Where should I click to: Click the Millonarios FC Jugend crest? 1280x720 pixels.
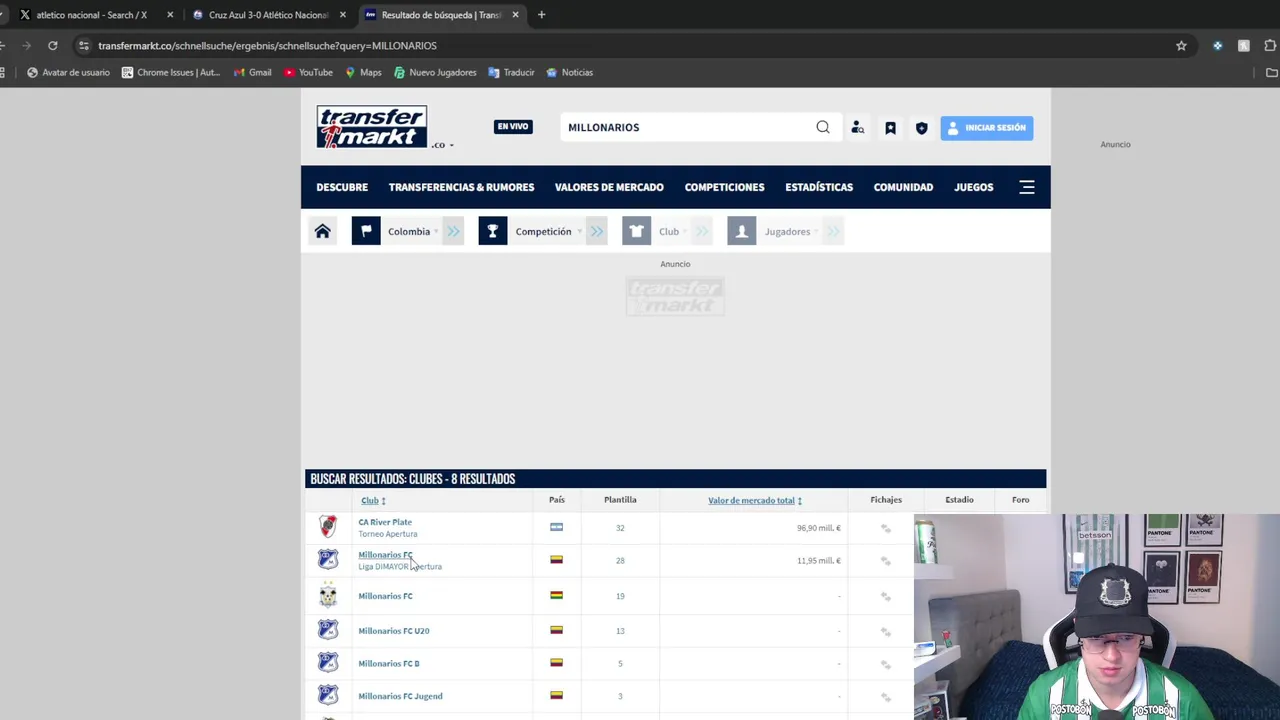pyautogui.click(x=328, y=695)
